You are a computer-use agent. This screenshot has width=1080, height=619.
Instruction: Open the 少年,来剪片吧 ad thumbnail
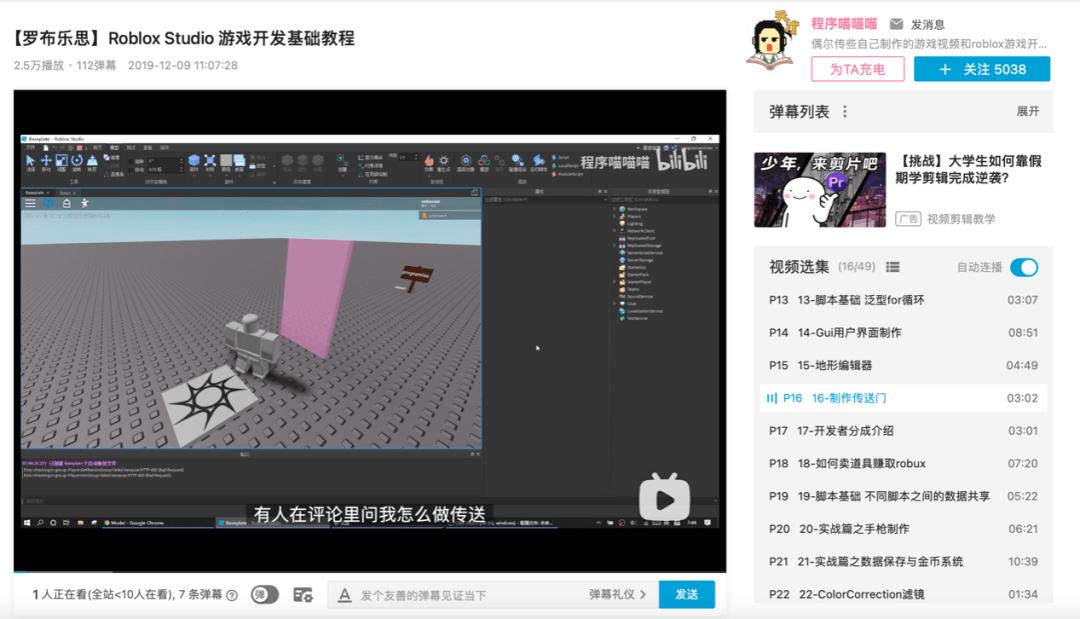tap(820, 190)
